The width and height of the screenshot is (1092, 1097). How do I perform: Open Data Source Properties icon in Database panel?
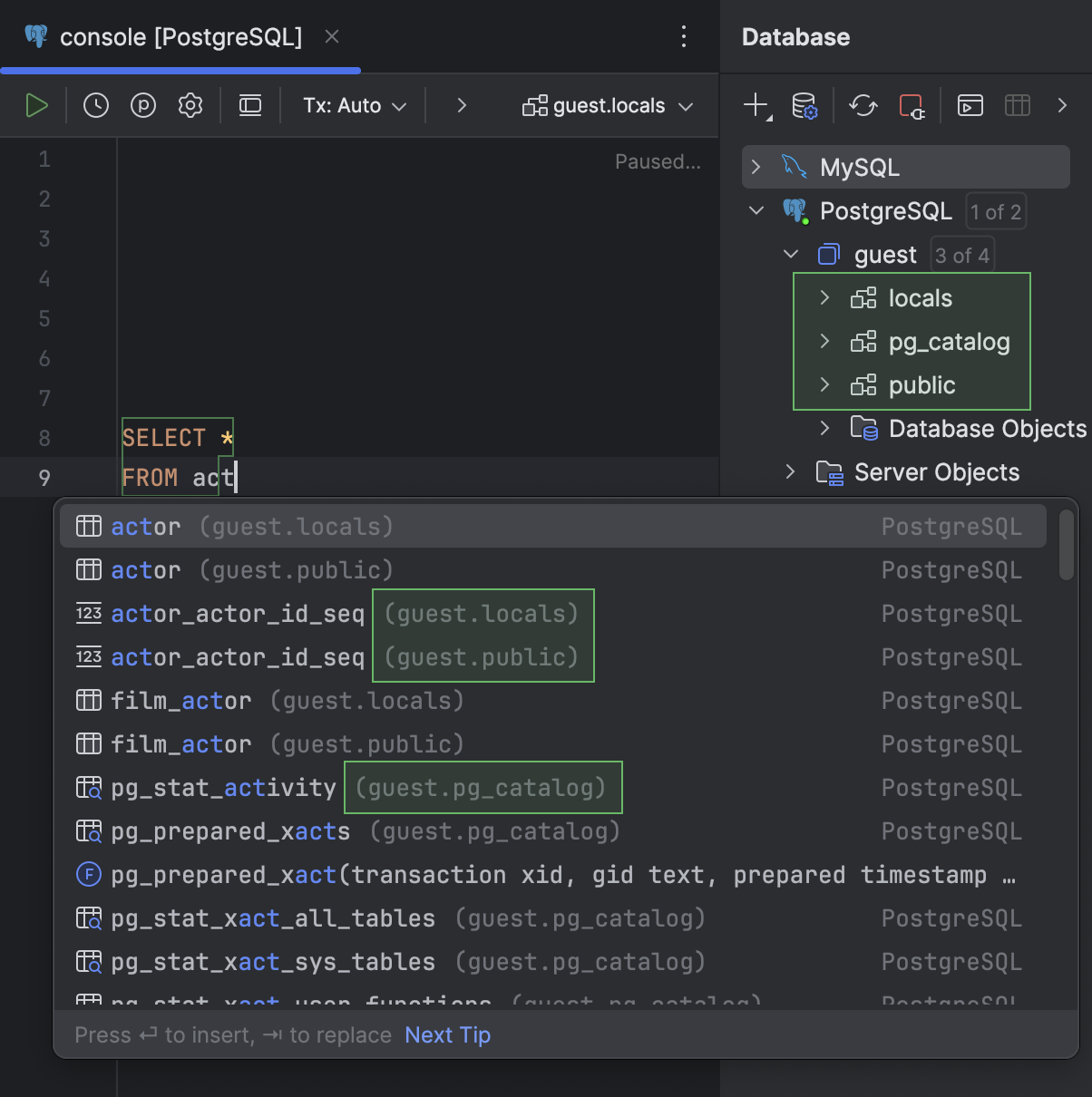[x=805, y=105]
